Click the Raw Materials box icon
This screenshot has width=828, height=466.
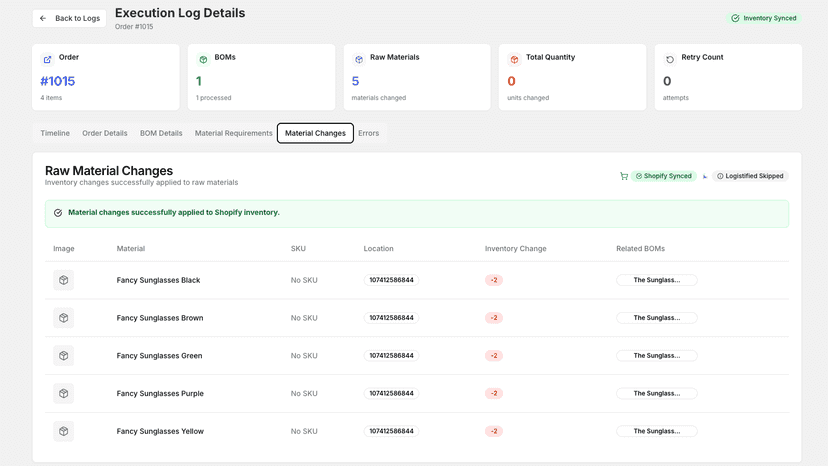coord(359,60)
